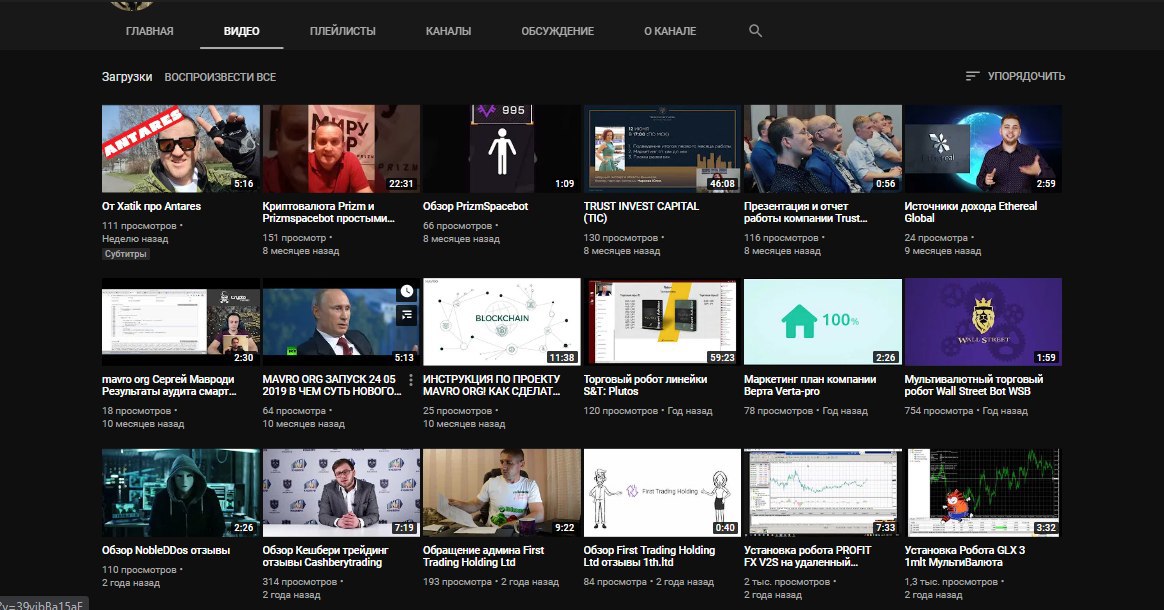The image size is (1164, 610).
Task: Open the Cashberrytrading review thumbnail
Action: [341, 492]
